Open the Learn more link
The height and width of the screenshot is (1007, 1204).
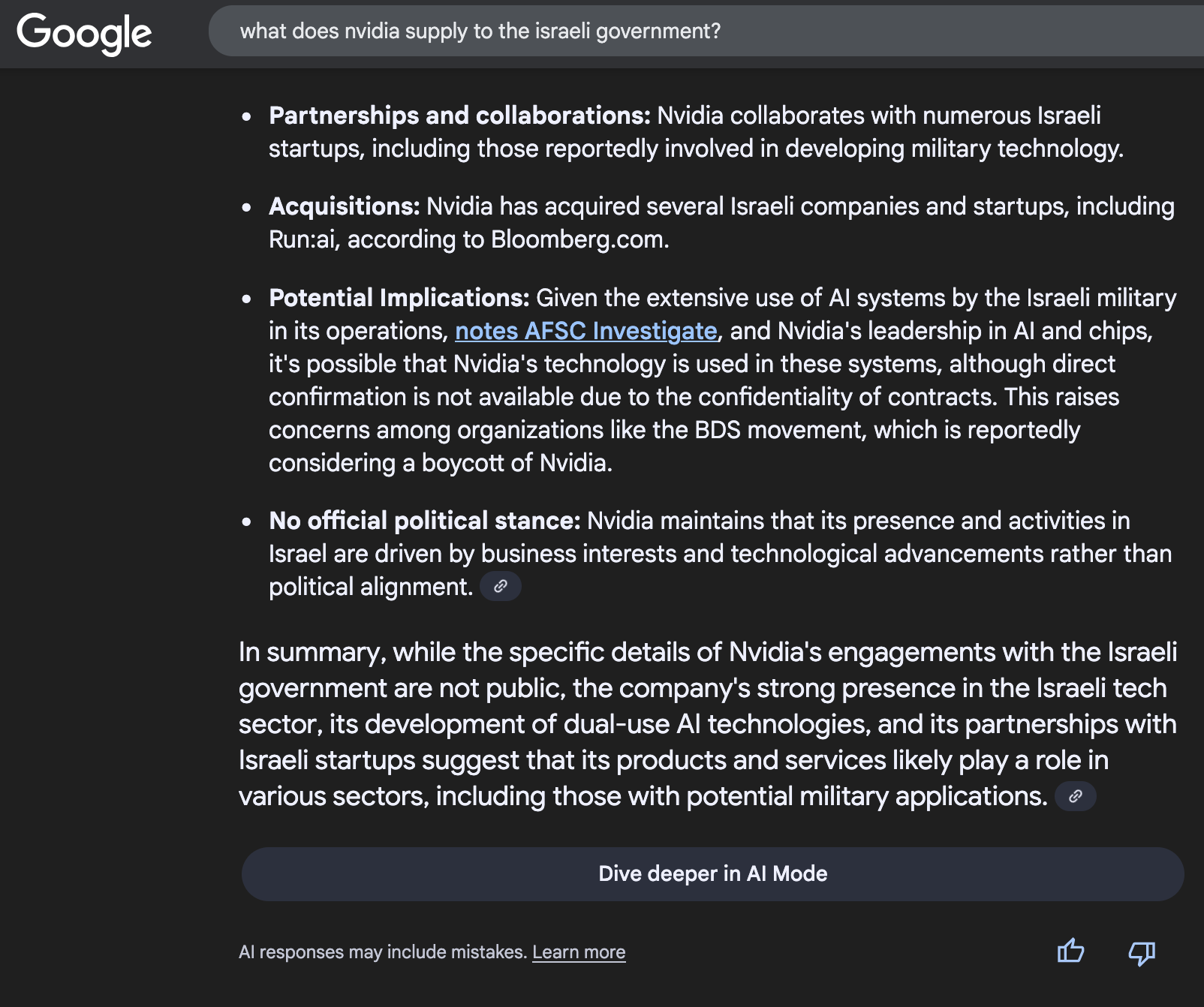click(579, 952)
